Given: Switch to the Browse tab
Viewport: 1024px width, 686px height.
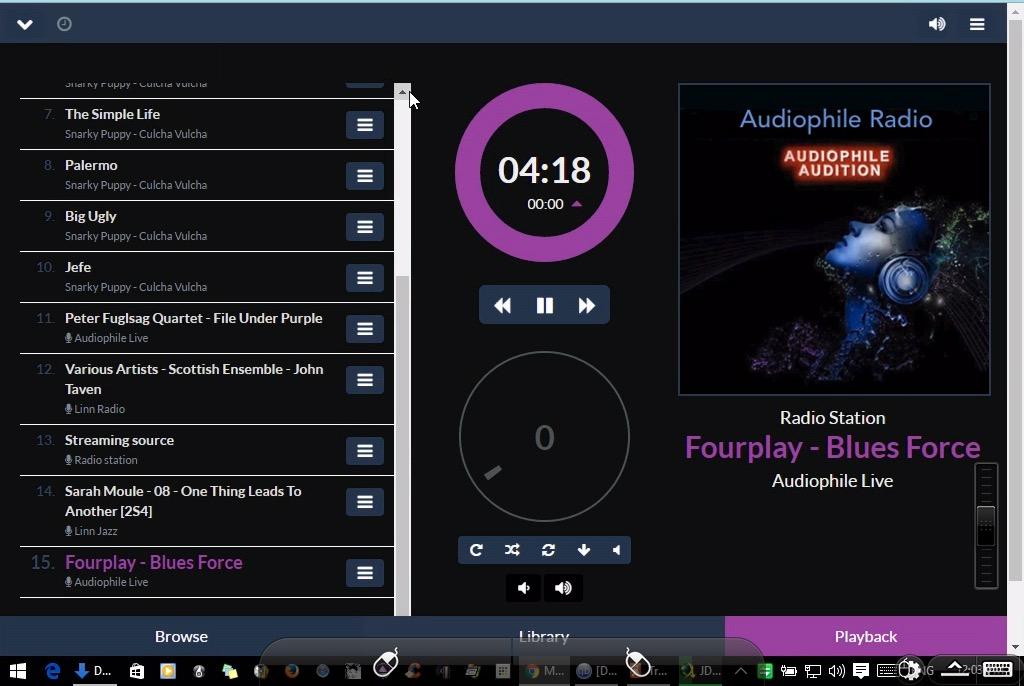Looking at the screenshot, I should pyautogui.click(x=182, y=636).
